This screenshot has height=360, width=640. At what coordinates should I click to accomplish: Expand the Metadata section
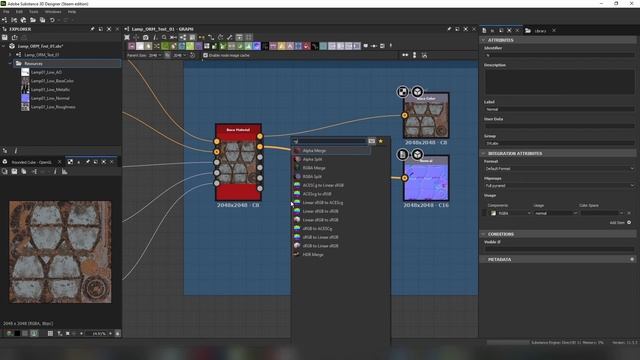pos(483,260)
